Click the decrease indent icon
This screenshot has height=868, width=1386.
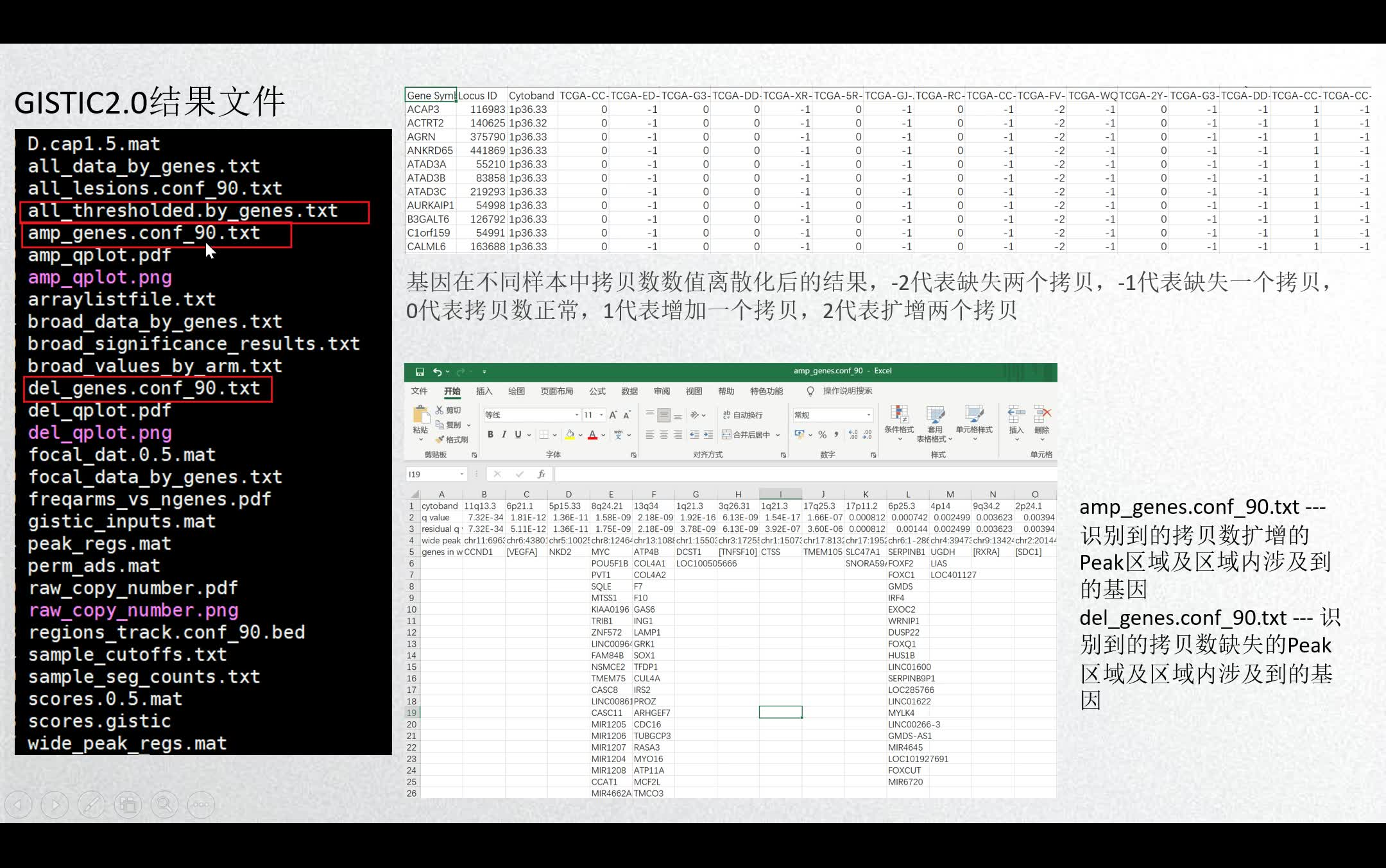[694, 435]
